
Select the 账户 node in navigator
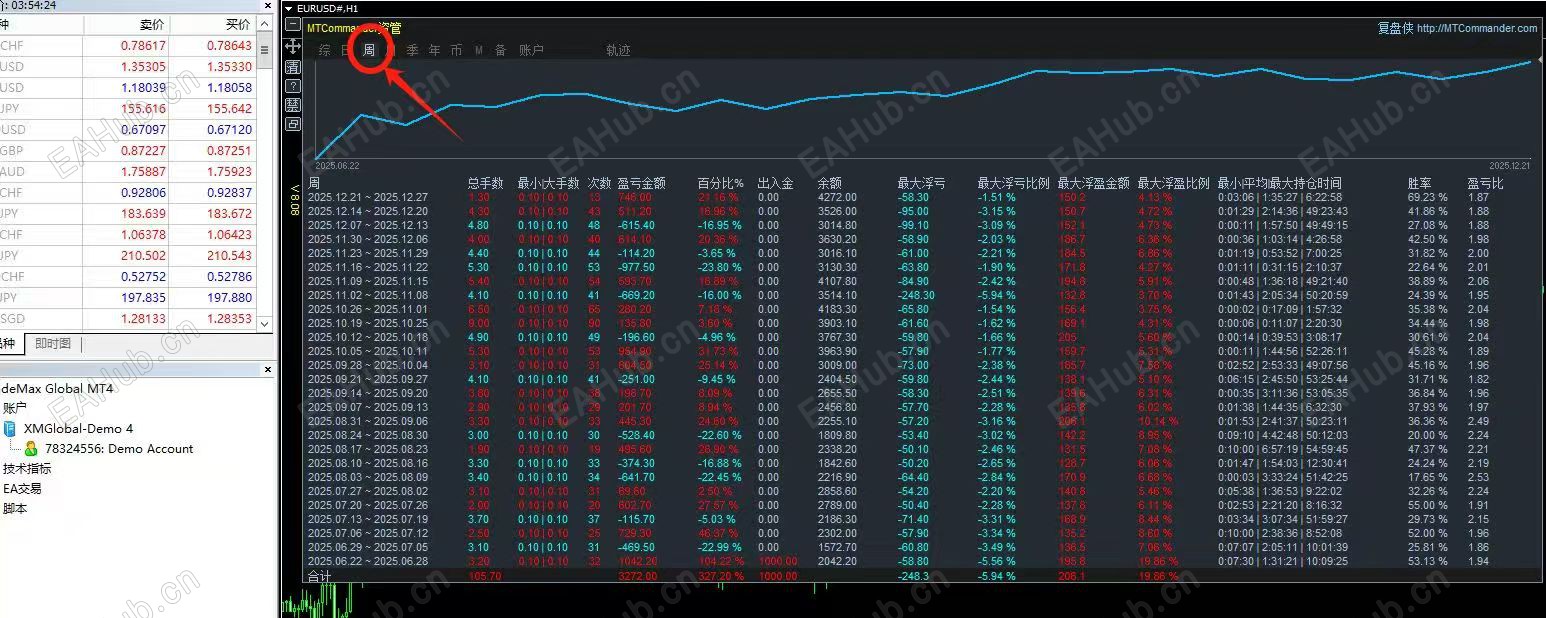click(x=14, y=408)
